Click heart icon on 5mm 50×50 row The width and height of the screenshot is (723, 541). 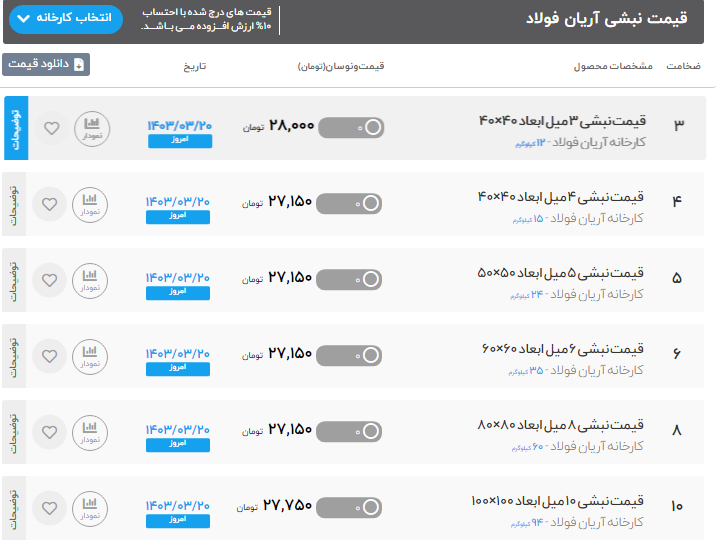49,279
